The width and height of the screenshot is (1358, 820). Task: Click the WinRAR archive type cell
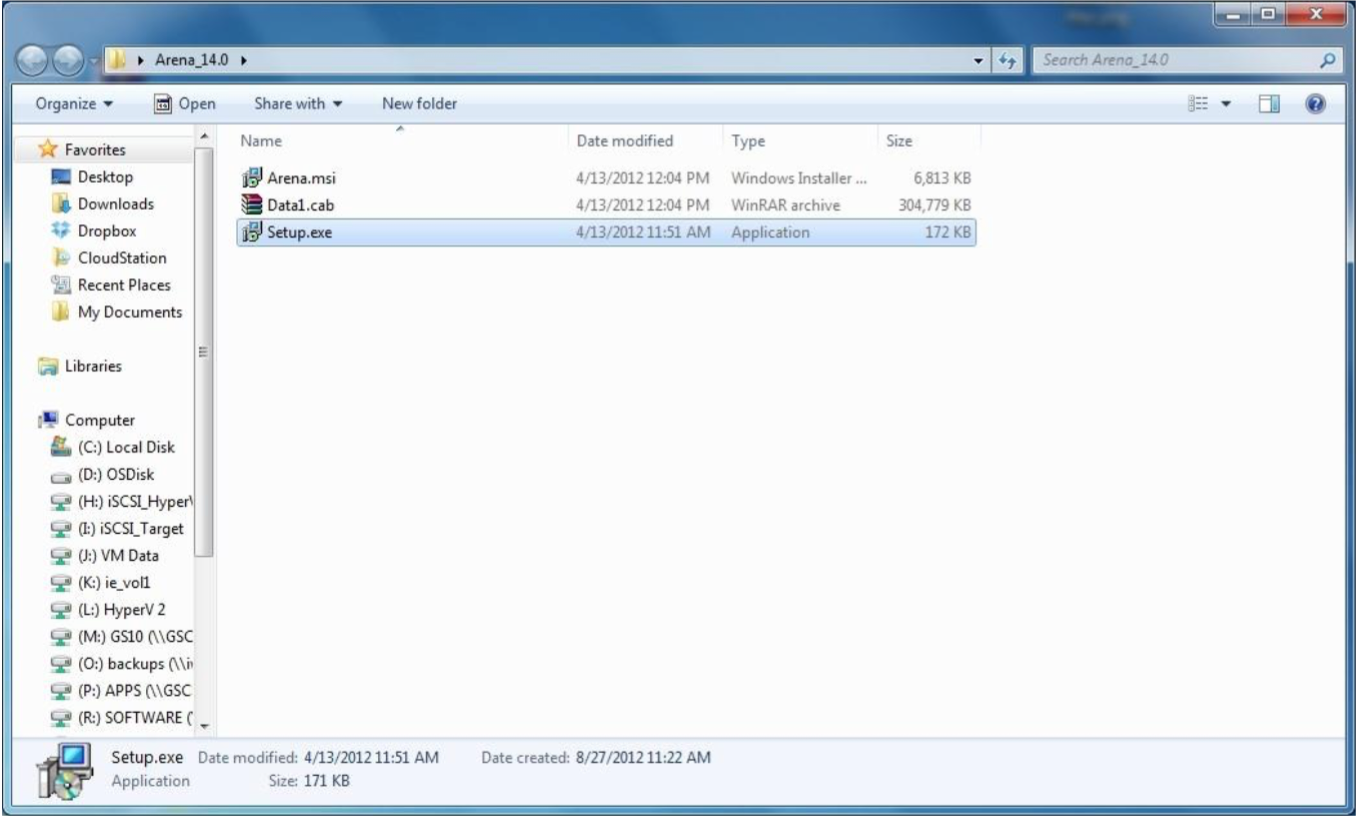[786, 205]
